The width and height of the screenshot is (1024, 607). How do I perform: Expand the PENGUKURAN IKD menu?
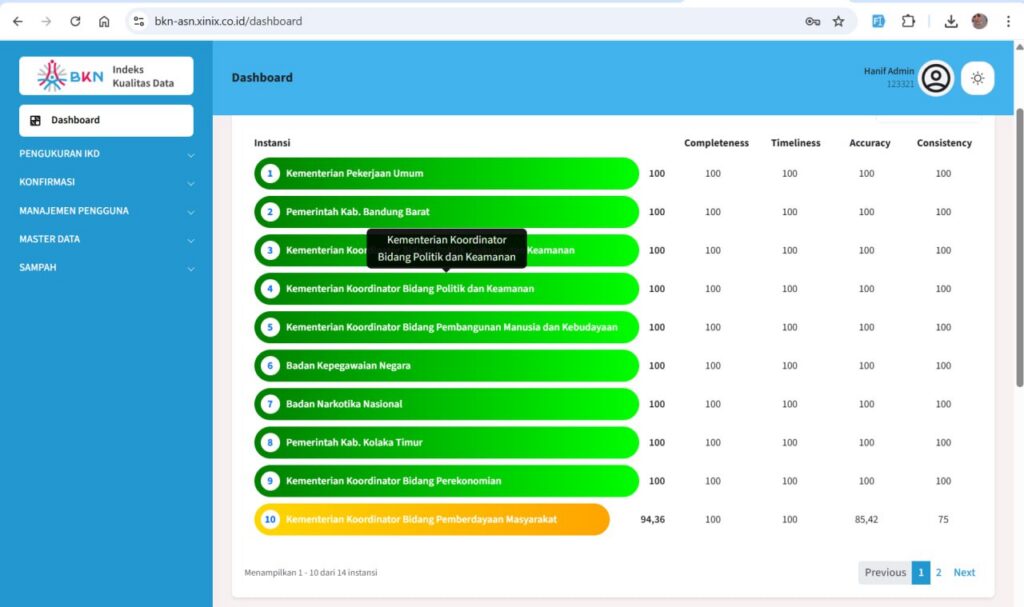click(x=106, y=154)
